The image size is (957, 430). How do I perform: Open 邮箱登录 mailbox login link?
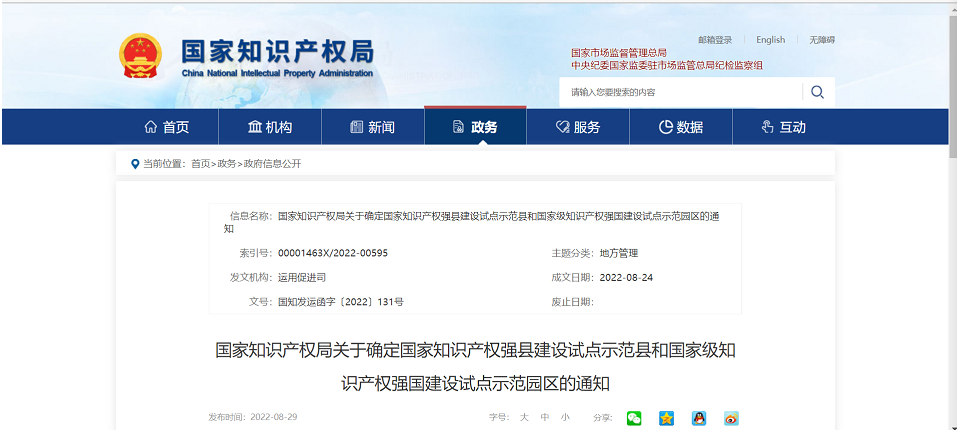click(x=715, y=40)
